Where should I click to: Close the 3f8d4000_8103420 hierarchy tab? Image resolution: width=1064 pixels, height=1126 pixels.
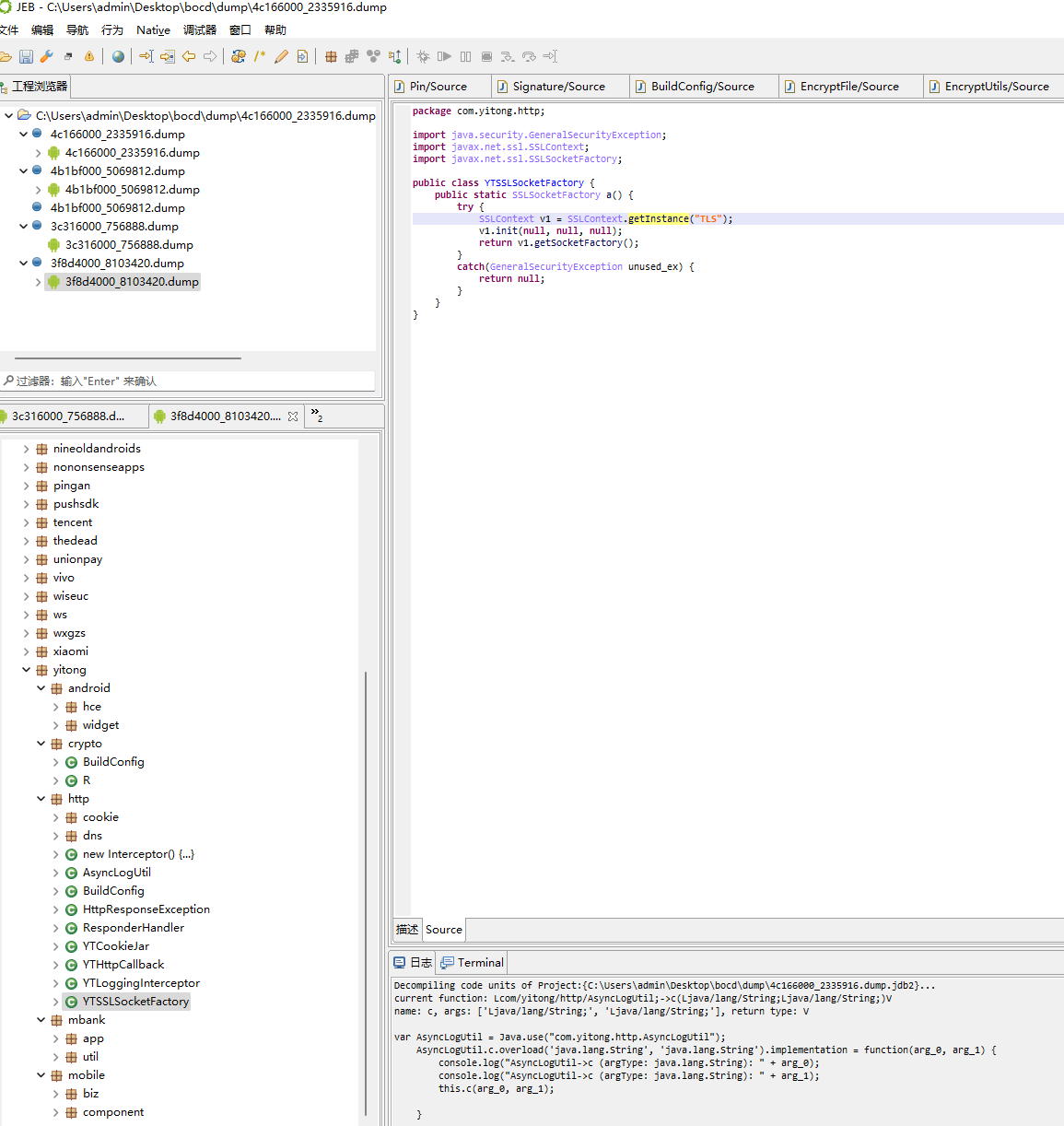(x=293, y=416)
